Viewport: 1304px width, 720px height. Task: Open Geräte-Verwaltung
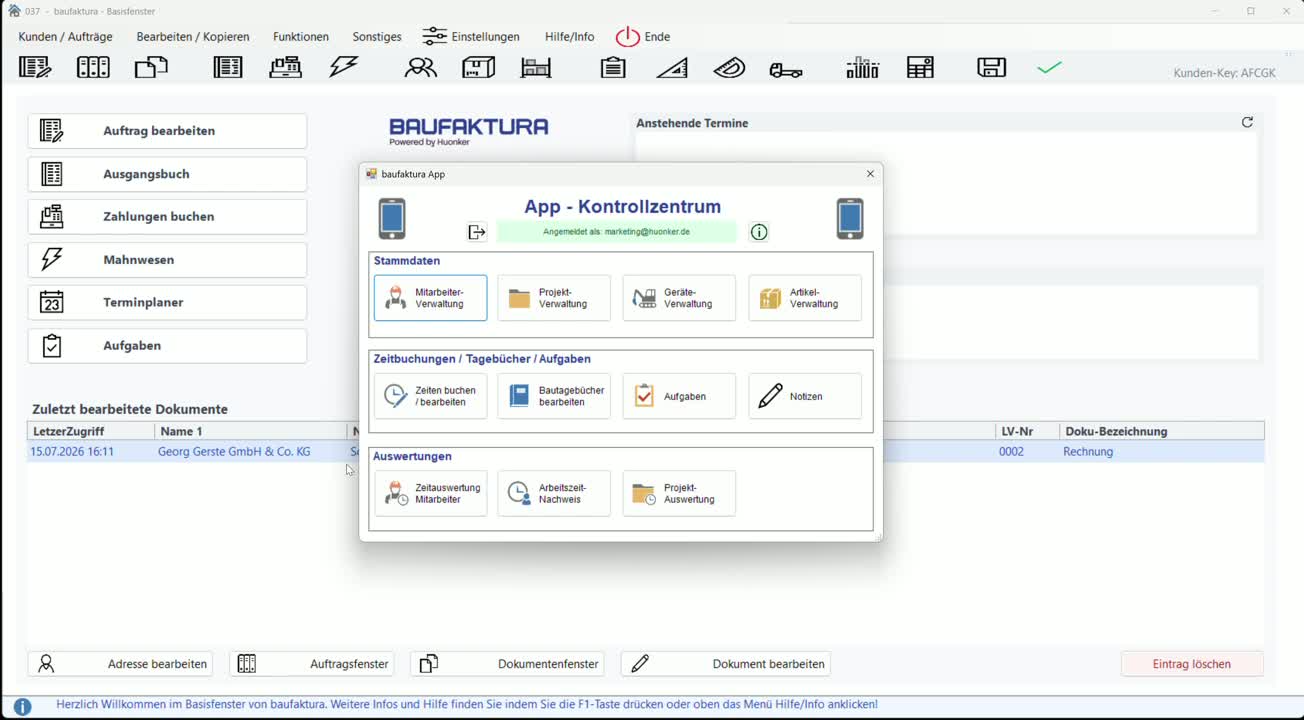click(x=679, y=298)
